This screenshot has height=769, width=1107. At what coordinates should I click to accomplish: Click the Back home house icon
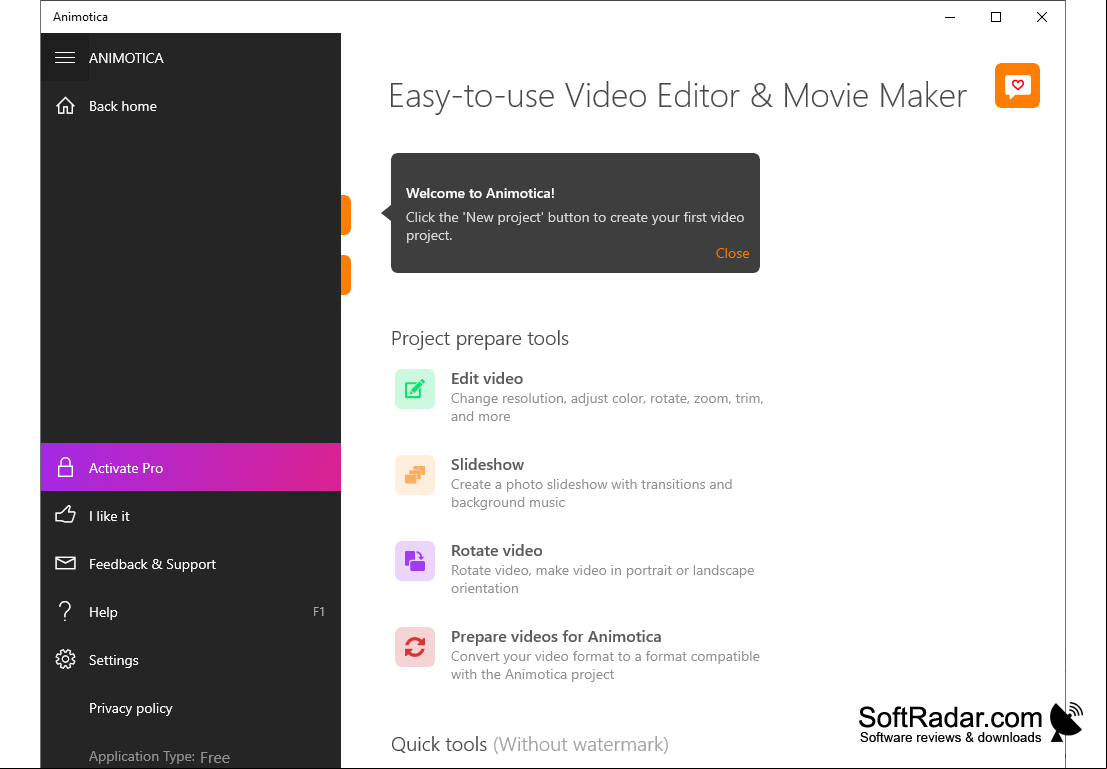pos(65,106)
